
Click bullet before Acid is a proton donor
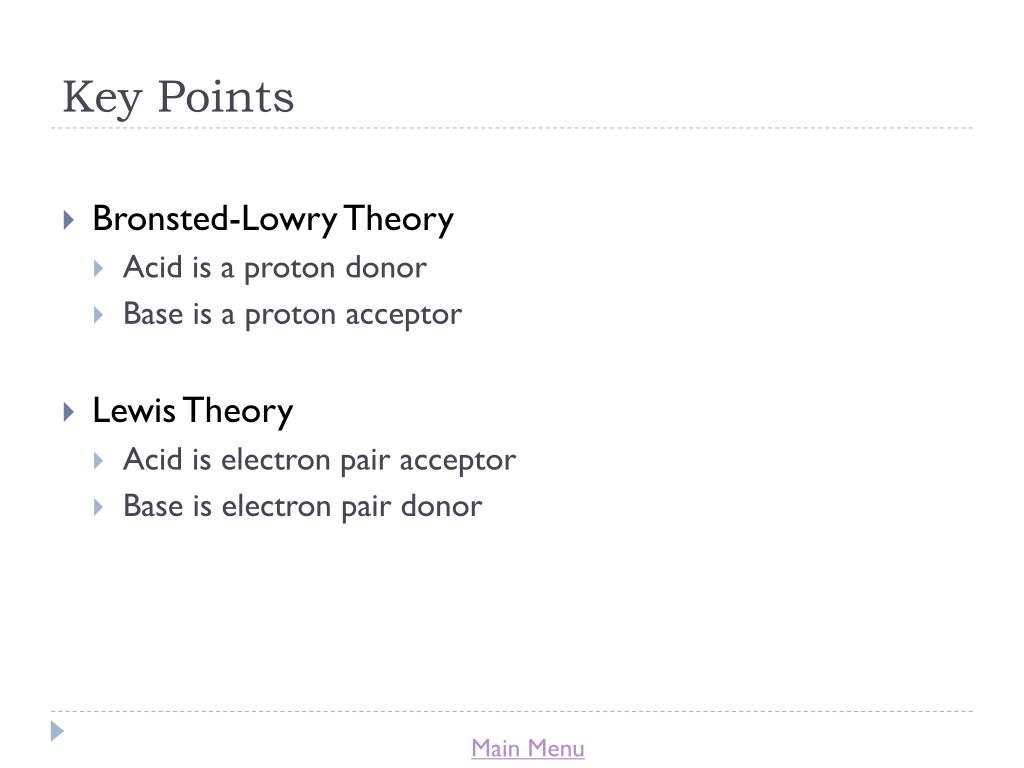[99, 268]
